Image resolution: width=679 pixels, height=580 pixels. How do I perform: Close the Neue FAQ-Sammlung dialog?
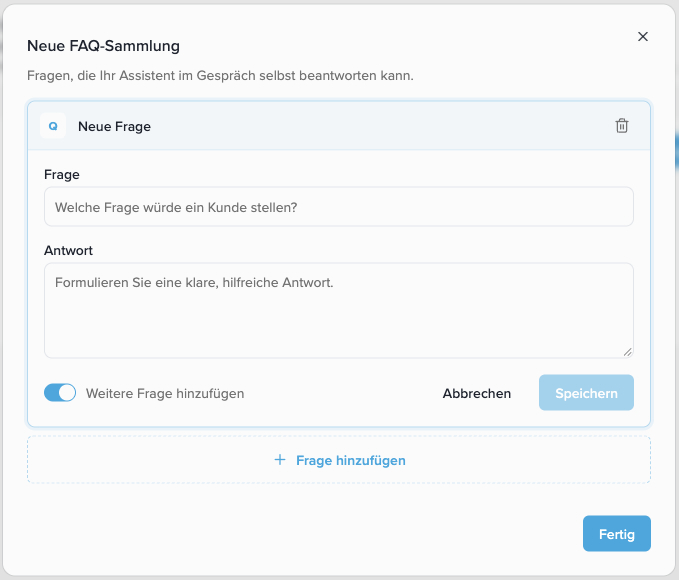[643, 37]
